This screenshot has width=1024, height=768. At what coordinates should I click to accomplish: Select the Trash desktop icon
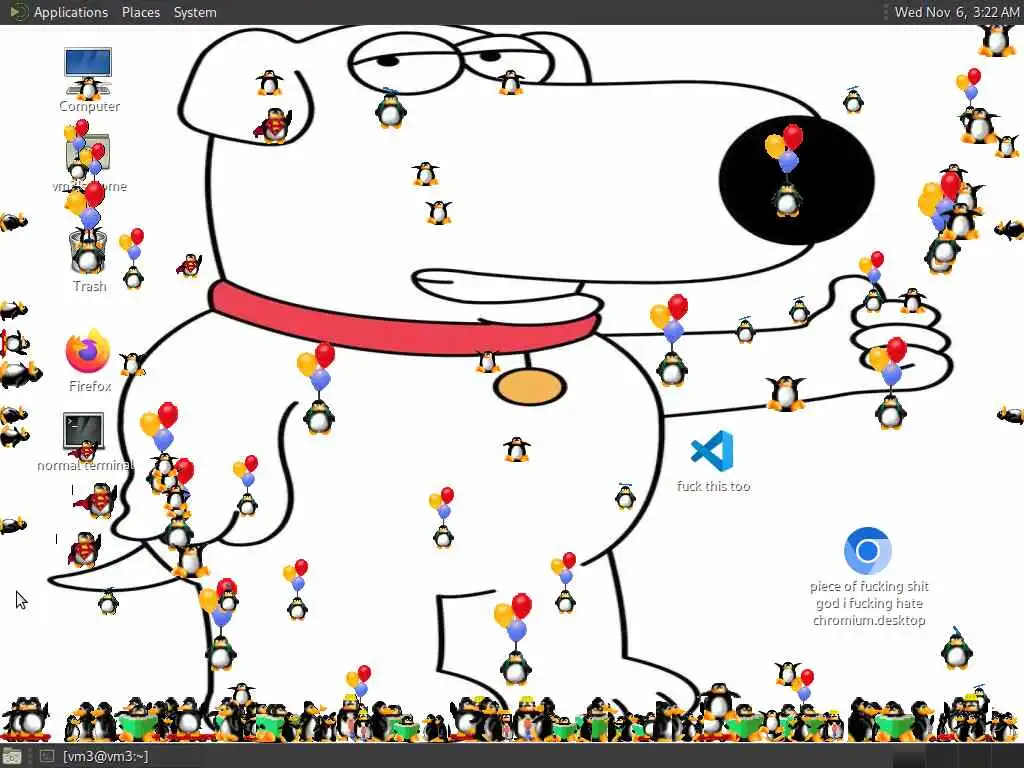pyautogui.click(x=88, y=251)
